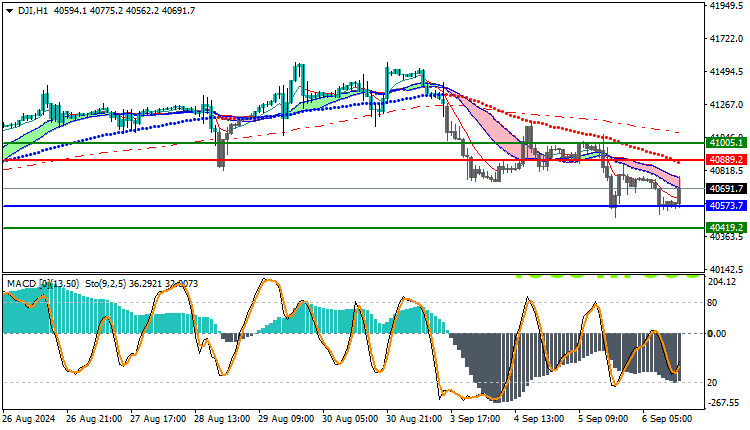Select the 40889.2 red price label
The image size is (750, 430).
[x=726, y=160]
